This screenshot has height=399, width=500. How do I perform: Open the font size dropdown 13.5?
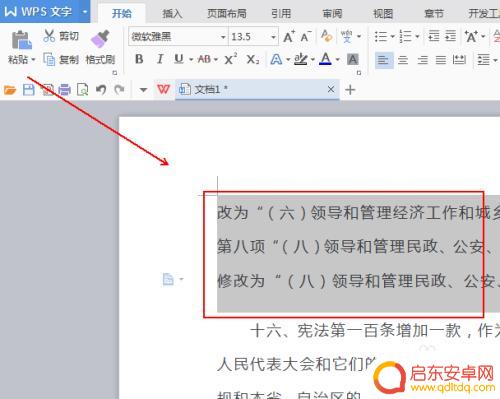coord(273,37)
